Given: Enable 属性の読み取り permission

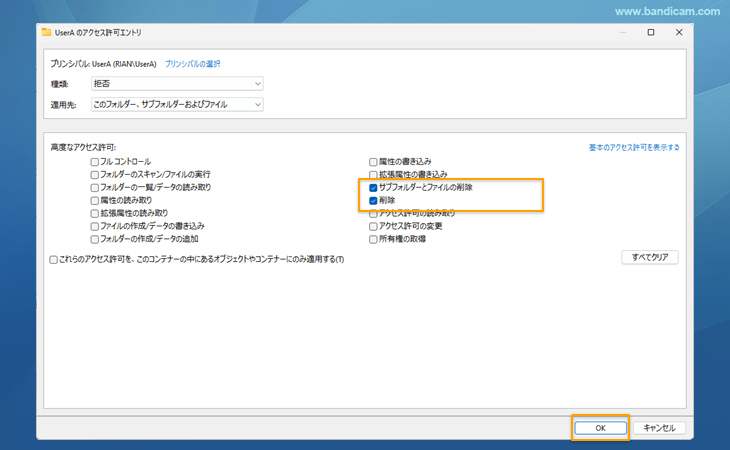Looking at the screenshot, I should (x=94, y=200).
